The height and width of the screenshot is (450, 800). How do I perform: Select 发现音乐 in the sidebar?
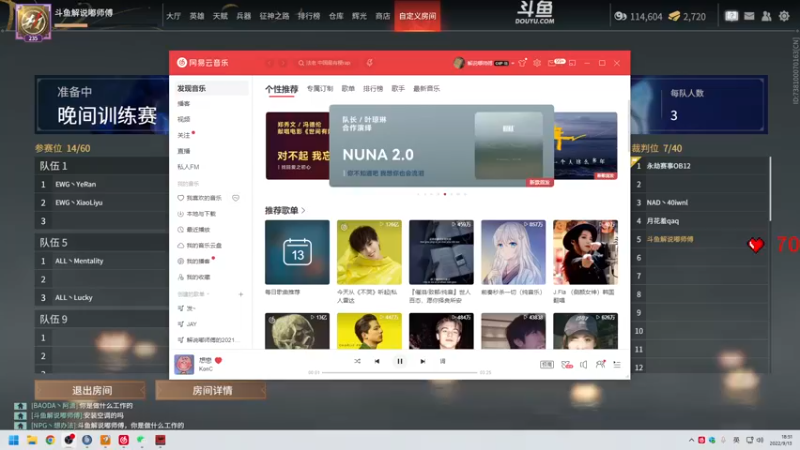tap(212, 88)
